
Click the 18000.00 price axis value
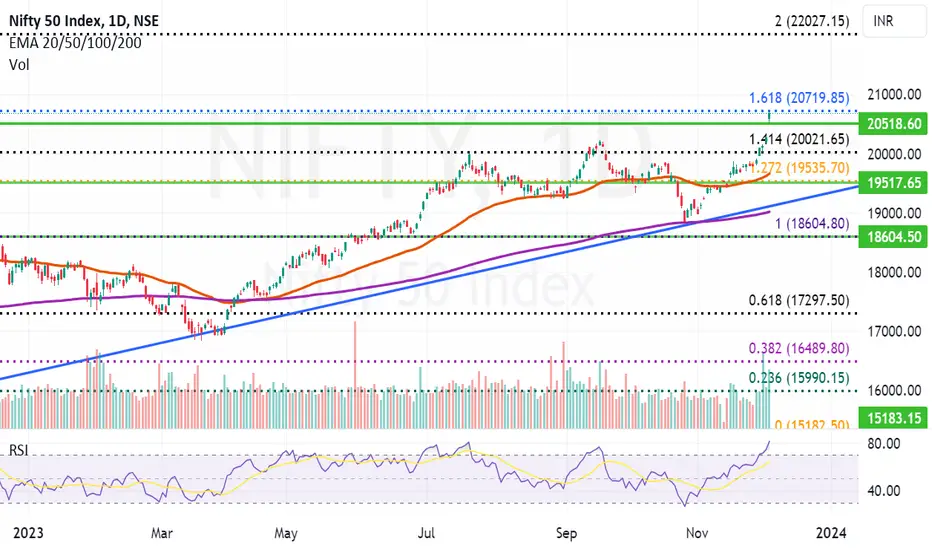click(x=894, y=272)
